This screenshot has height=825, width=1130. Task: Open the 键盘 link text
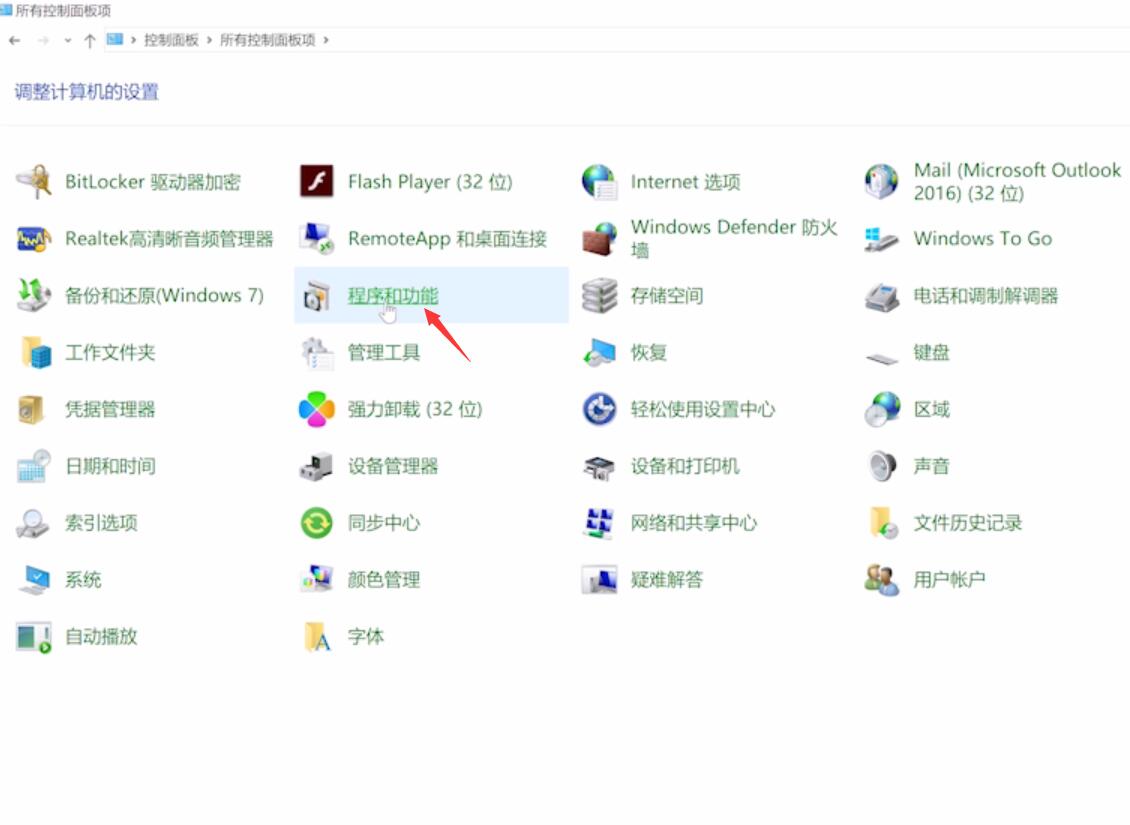point(931,352)
